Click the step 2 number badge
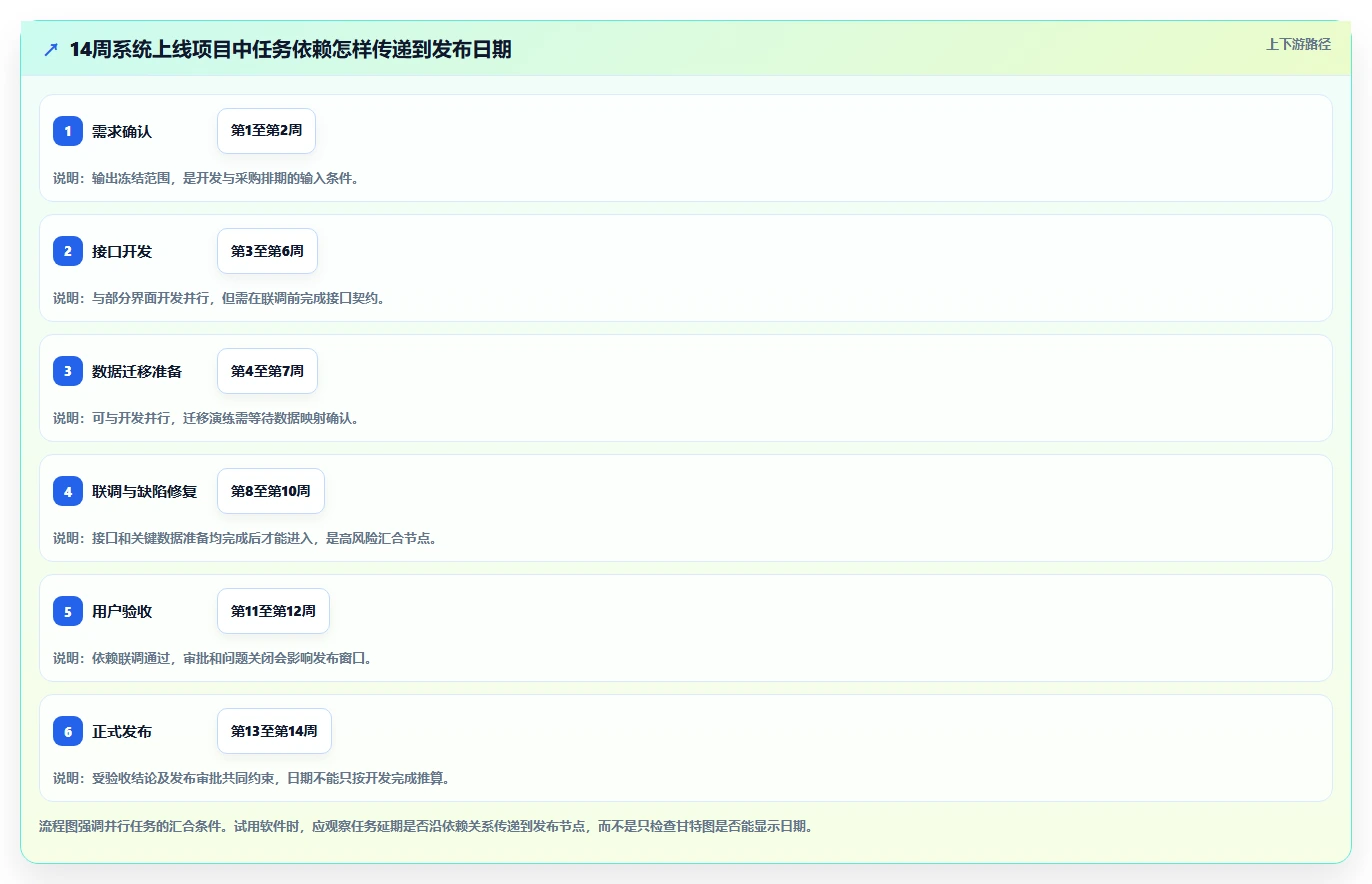The width and height of the screenshot is (1372, 884). 68,251
